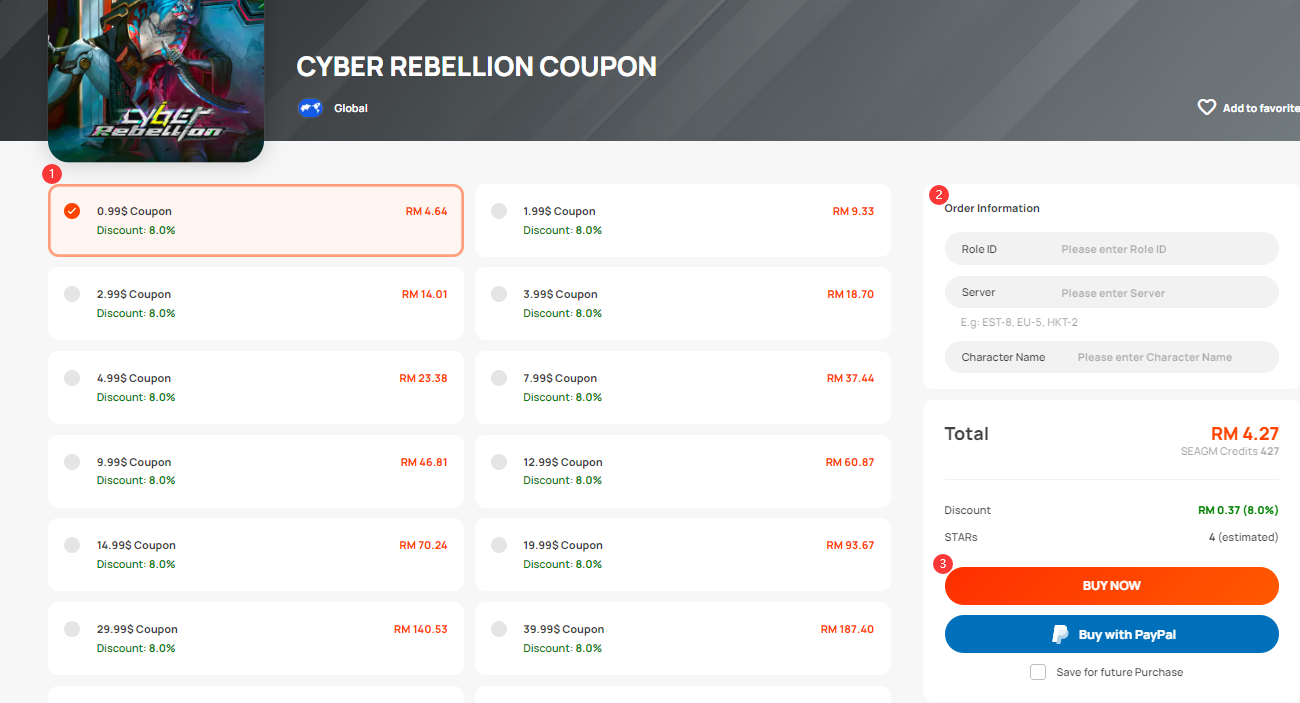Click the Cyber Rebellion game cover image
1300x703 pixels.
[156, 81]
